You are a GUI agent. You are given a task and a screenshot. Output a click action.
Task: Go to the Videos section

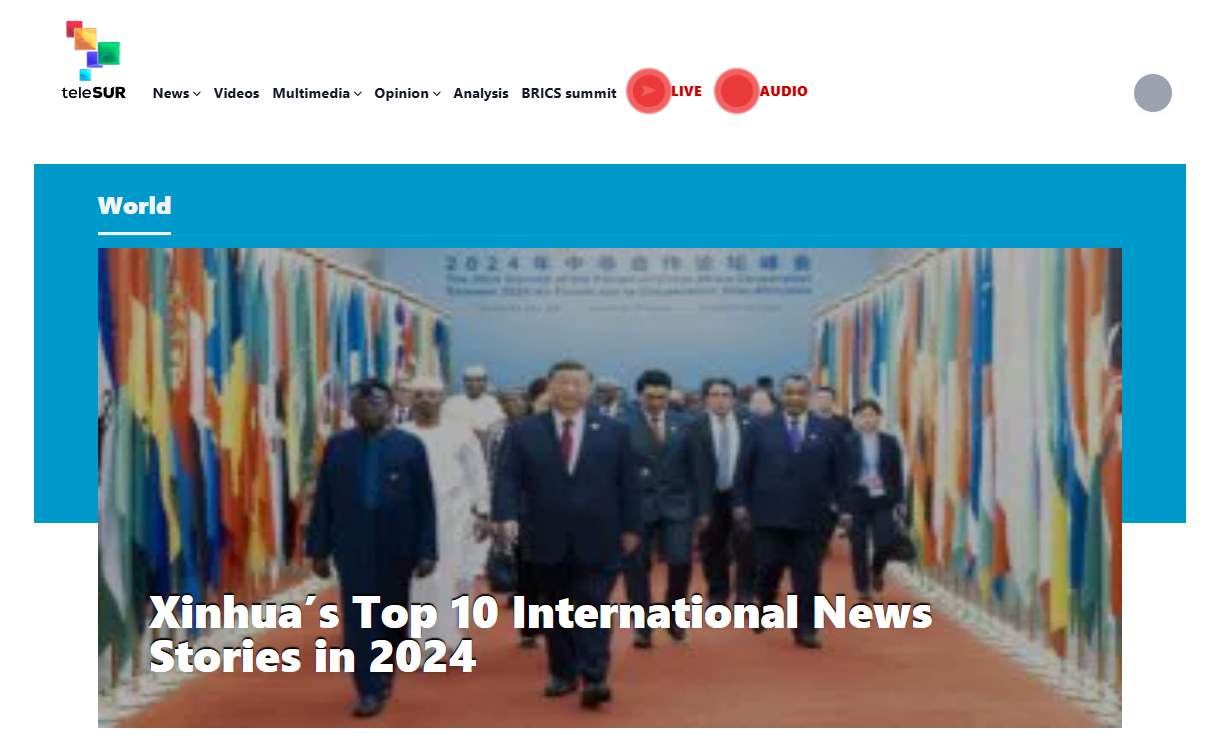pyautogui.click(x=236, y=93)
